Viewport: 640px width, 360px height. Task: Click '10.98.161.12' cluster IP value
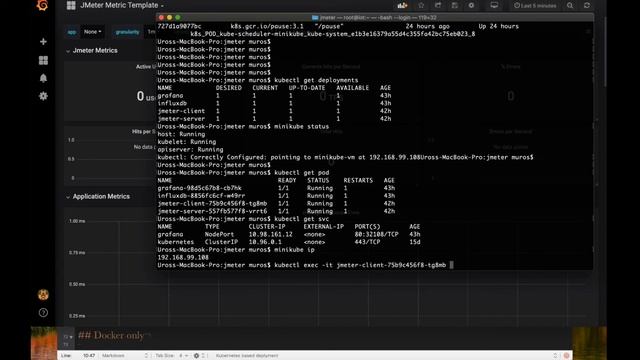pos(271,234)
